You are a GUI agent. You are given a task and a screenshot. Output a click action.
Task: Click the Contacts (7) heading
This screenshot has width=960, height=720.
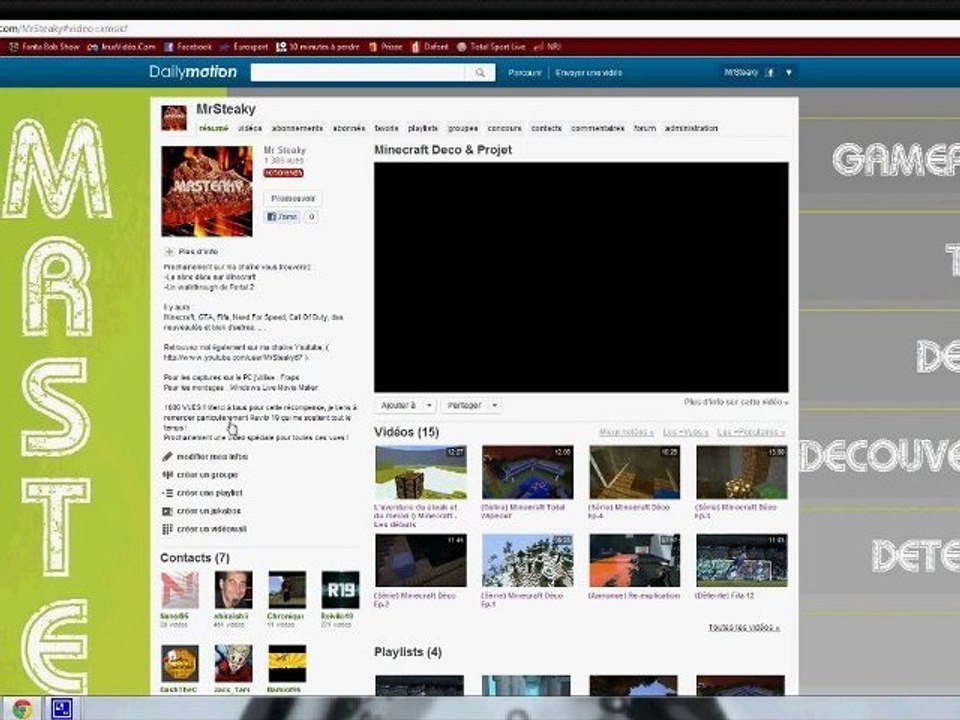(195, 558)
